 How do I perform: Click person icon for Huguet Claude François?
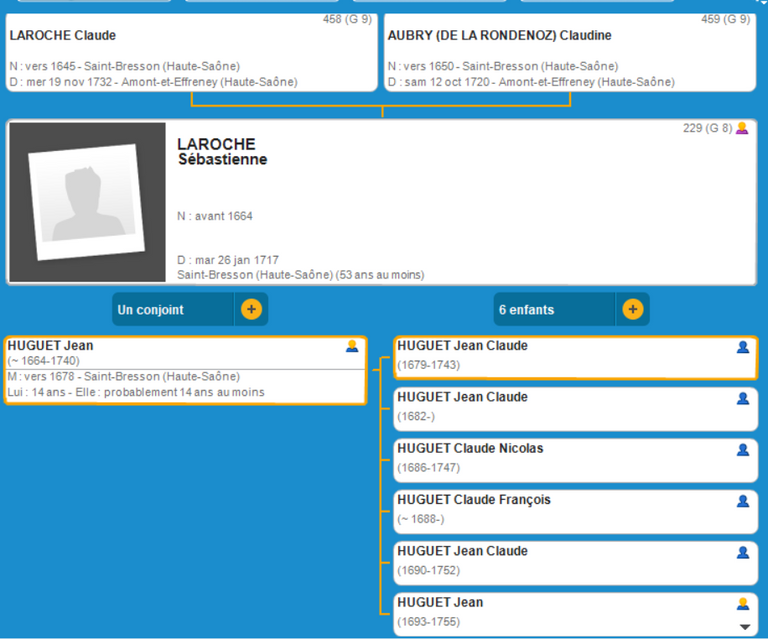pyautogui.click(x=742, y=501)
